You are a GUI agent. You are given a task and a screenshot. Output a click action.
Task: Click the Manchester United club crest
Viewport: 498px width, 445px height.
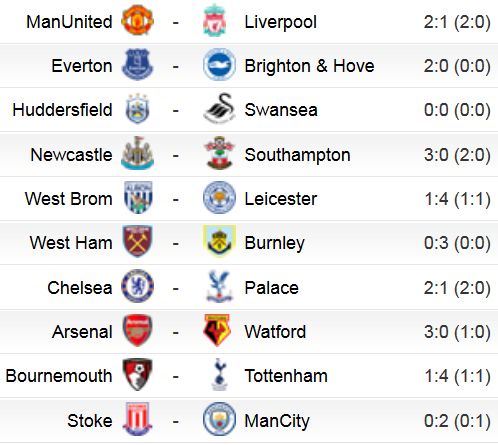click(137, 20)
